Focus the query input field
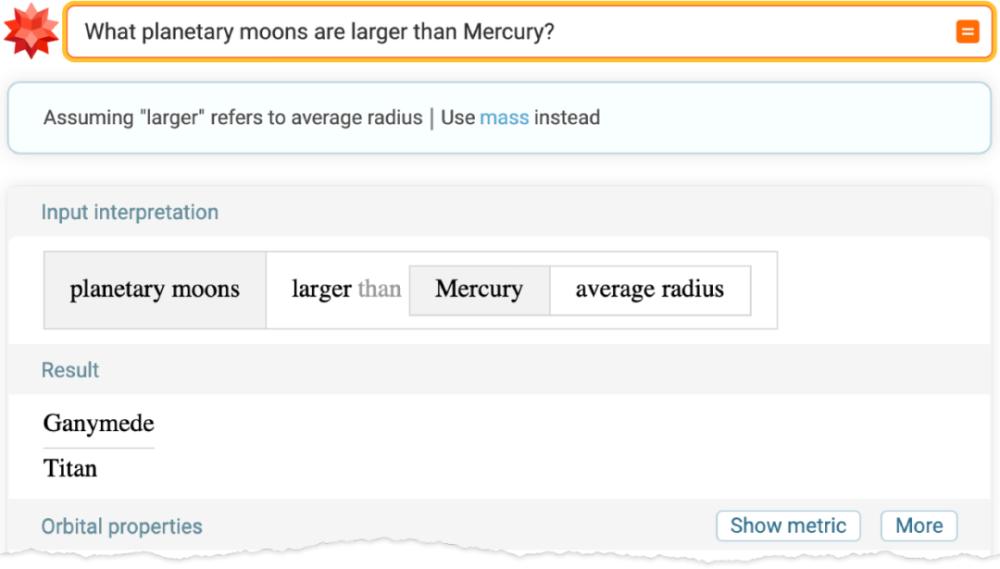 point(500,32)
